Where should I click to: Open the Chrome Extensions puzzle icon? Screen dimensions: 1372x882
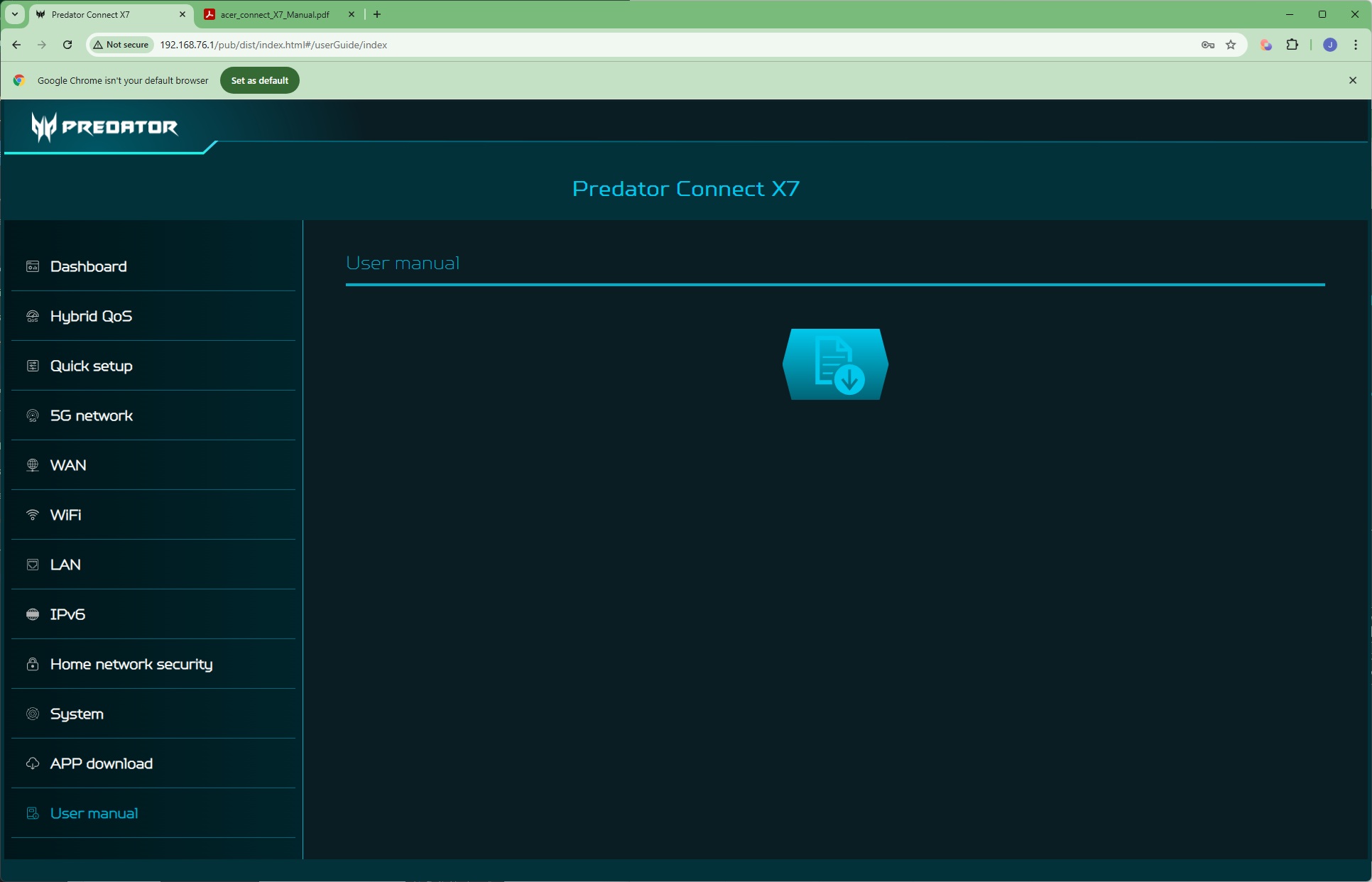[x=1292, y=45]
